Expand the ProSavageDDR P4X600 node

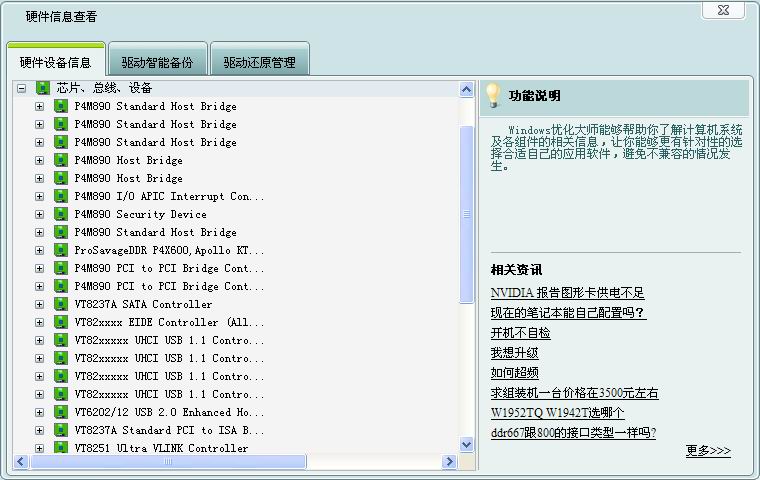pos(40,251)
